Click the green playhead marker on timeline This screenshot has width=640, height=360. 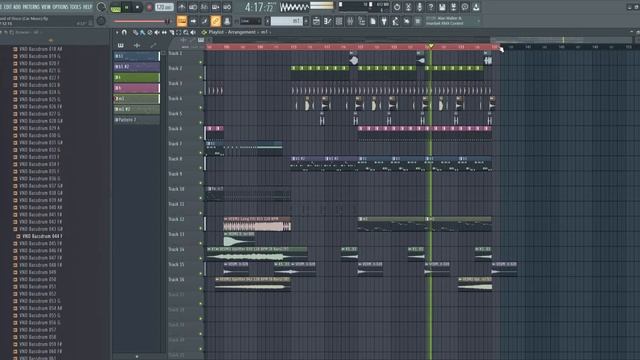click(430, 46)
